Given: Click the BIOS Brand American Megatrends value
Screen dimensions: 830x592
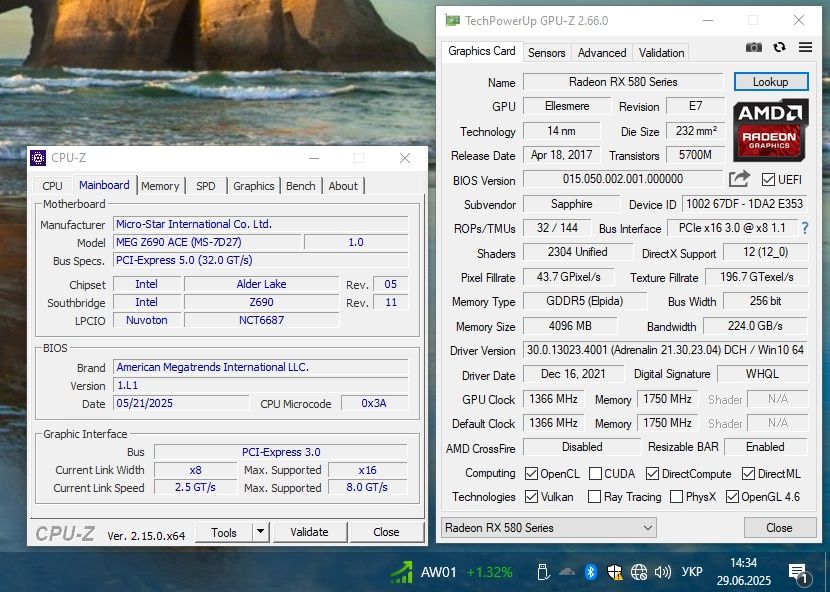Looking at the screenshot, I should click(x=260, y=367).
